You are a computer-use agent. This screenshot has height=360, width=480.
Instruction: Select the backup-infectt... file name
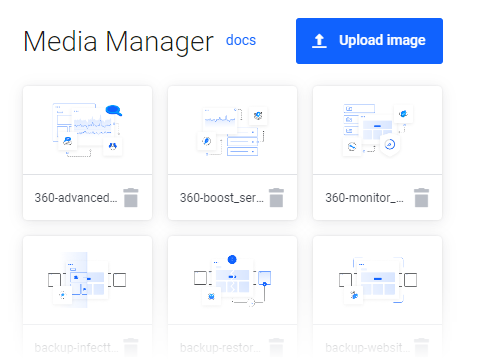(x=76, y=348)
